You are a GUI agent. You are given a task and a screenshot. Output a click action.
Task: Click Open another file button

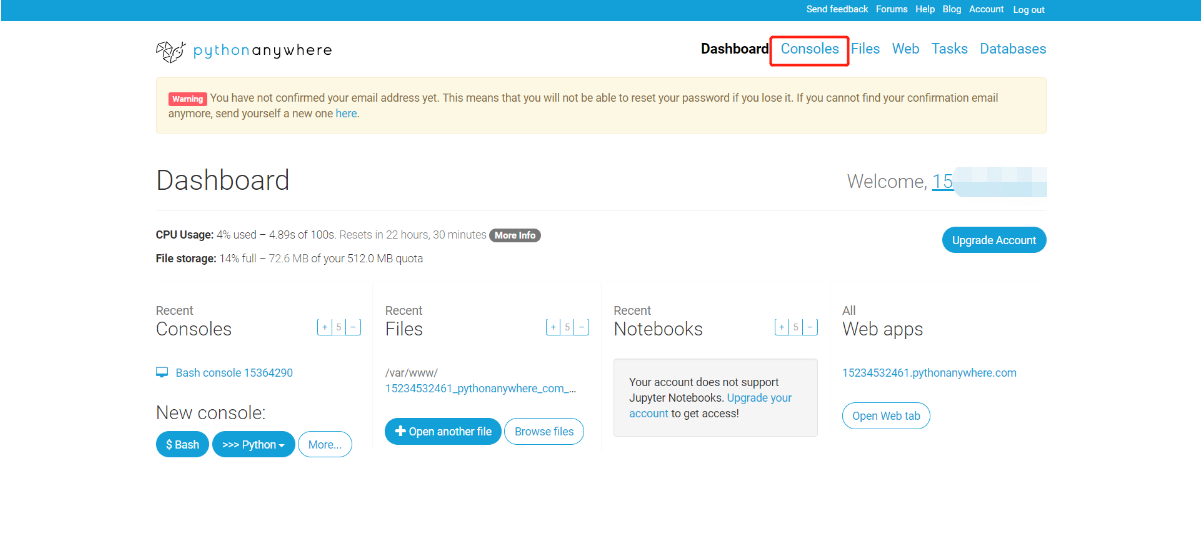443,431
